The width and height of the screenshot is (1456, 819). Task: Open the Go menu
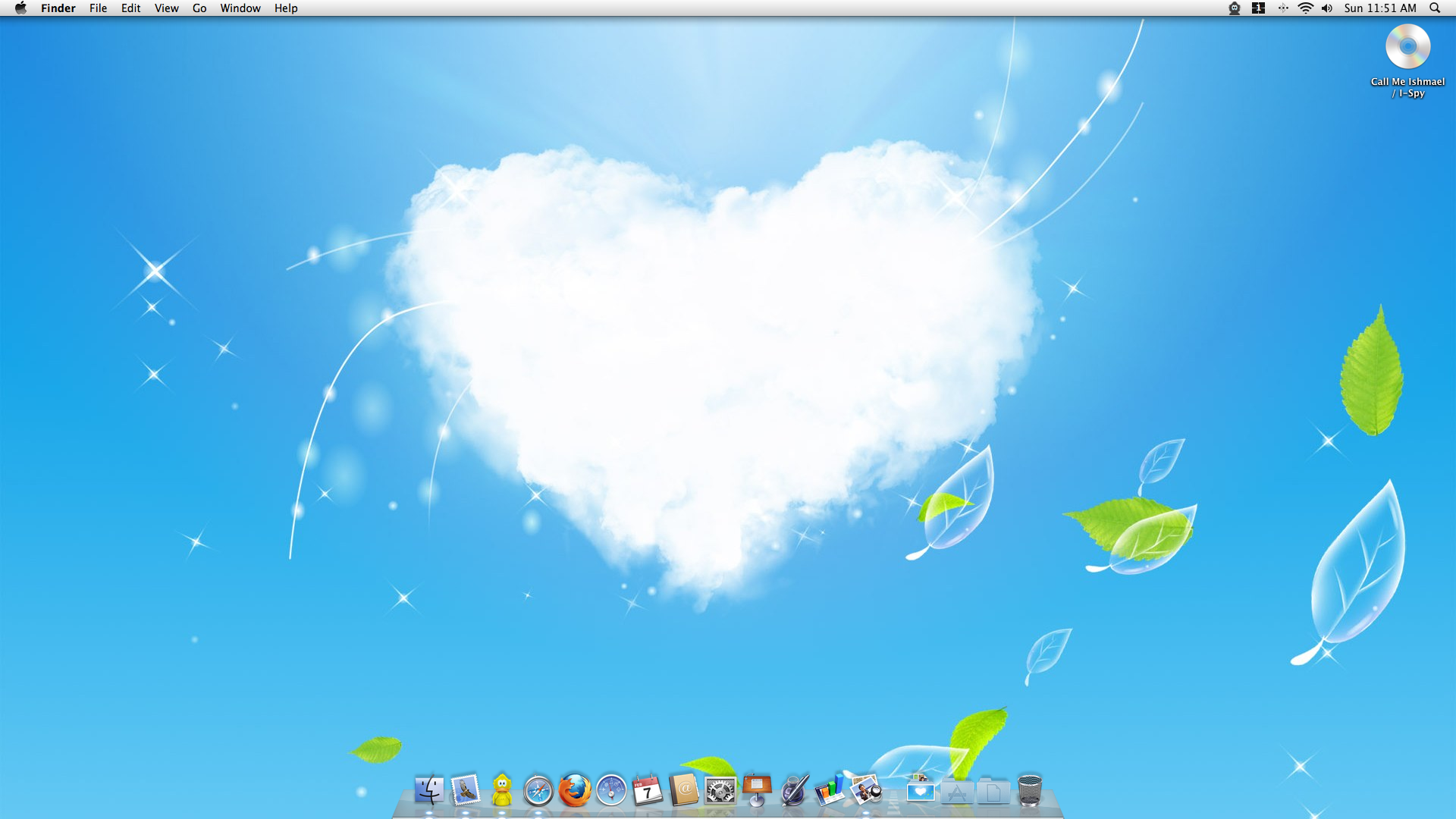pyautogui.click(x=199, y=8)
